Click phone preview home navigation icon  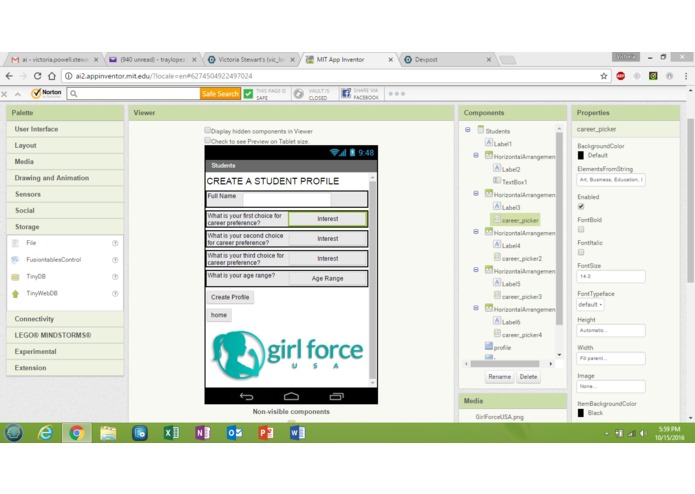(291, 397)
